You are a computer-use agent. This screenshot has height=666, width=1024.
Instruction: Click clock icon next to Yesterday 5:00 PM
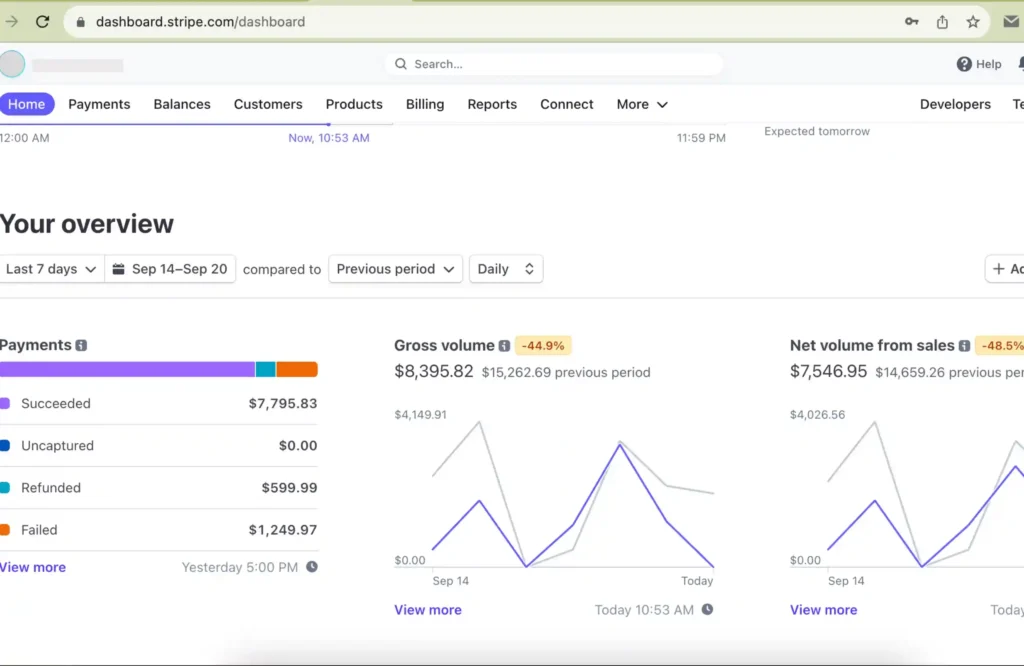[312, 567]
